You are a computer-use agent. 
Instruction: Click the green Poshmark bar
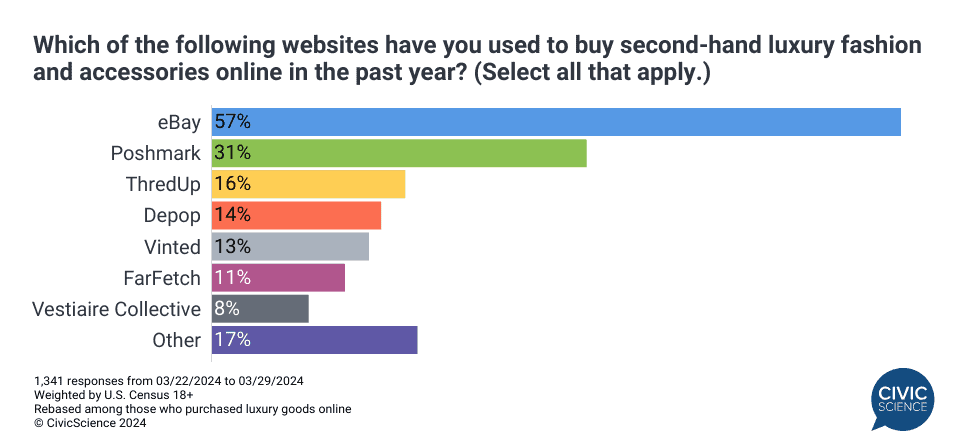pyautogui.click(x=399, y=153)
